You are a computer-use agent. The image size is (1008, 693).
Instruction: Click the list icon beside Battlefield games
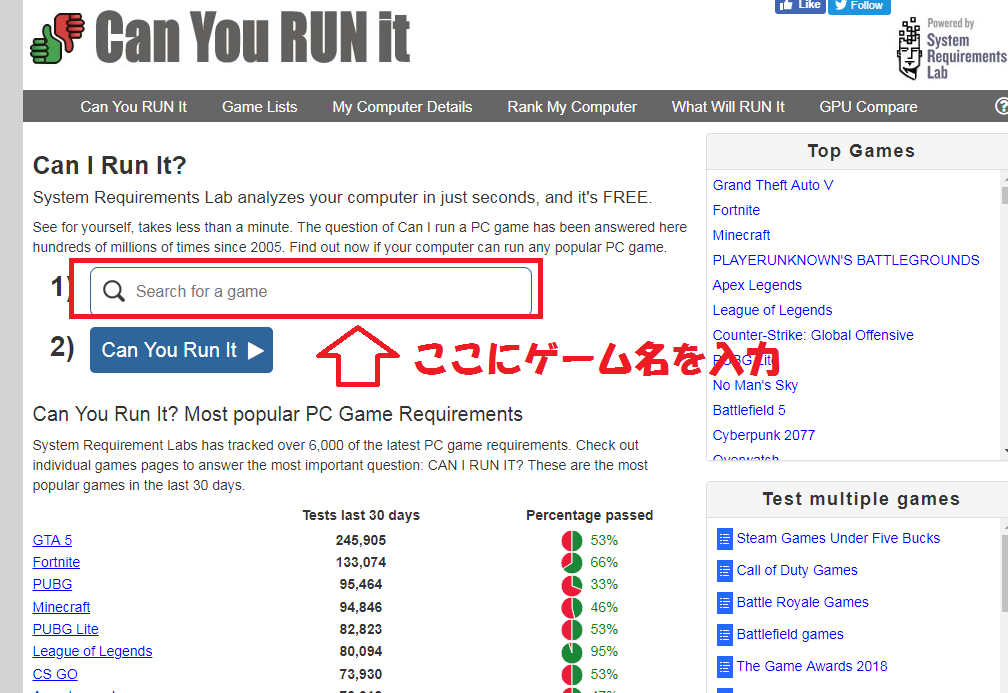click(724, 635)
